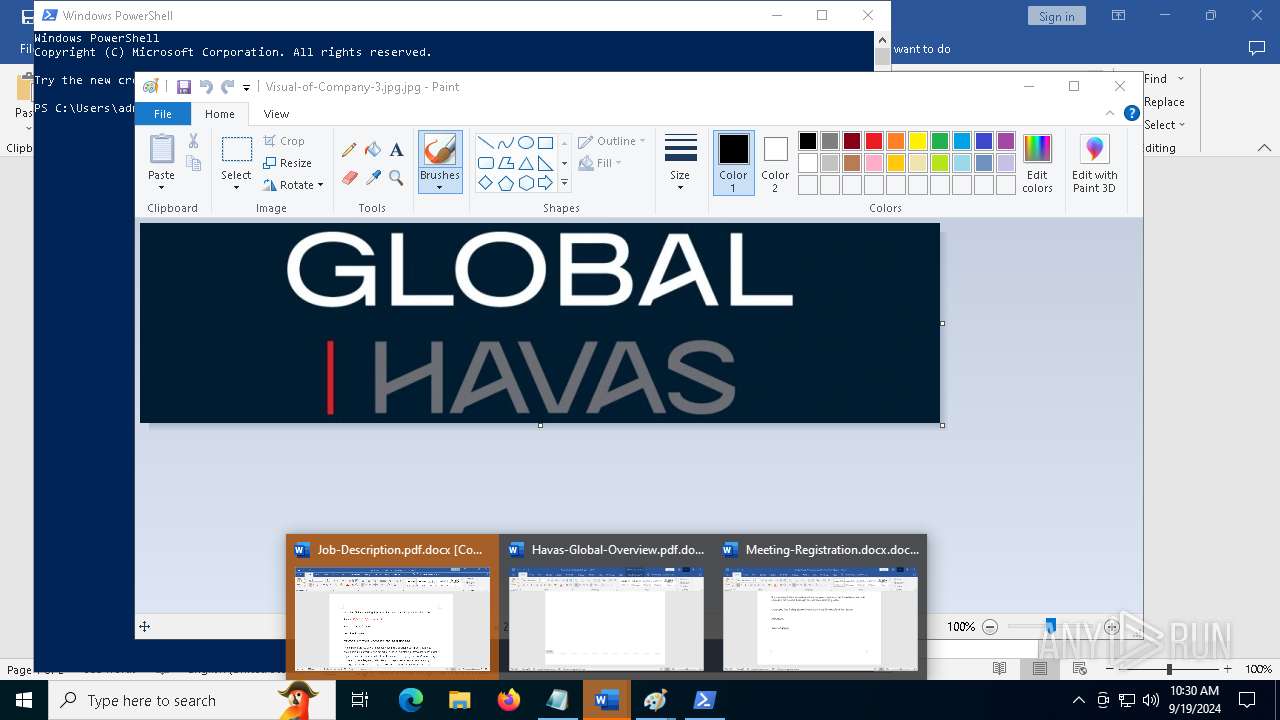Open the Paste dropdown arrow
Viewport: 1280px width, 720px height.
click(x=161, y=187)
